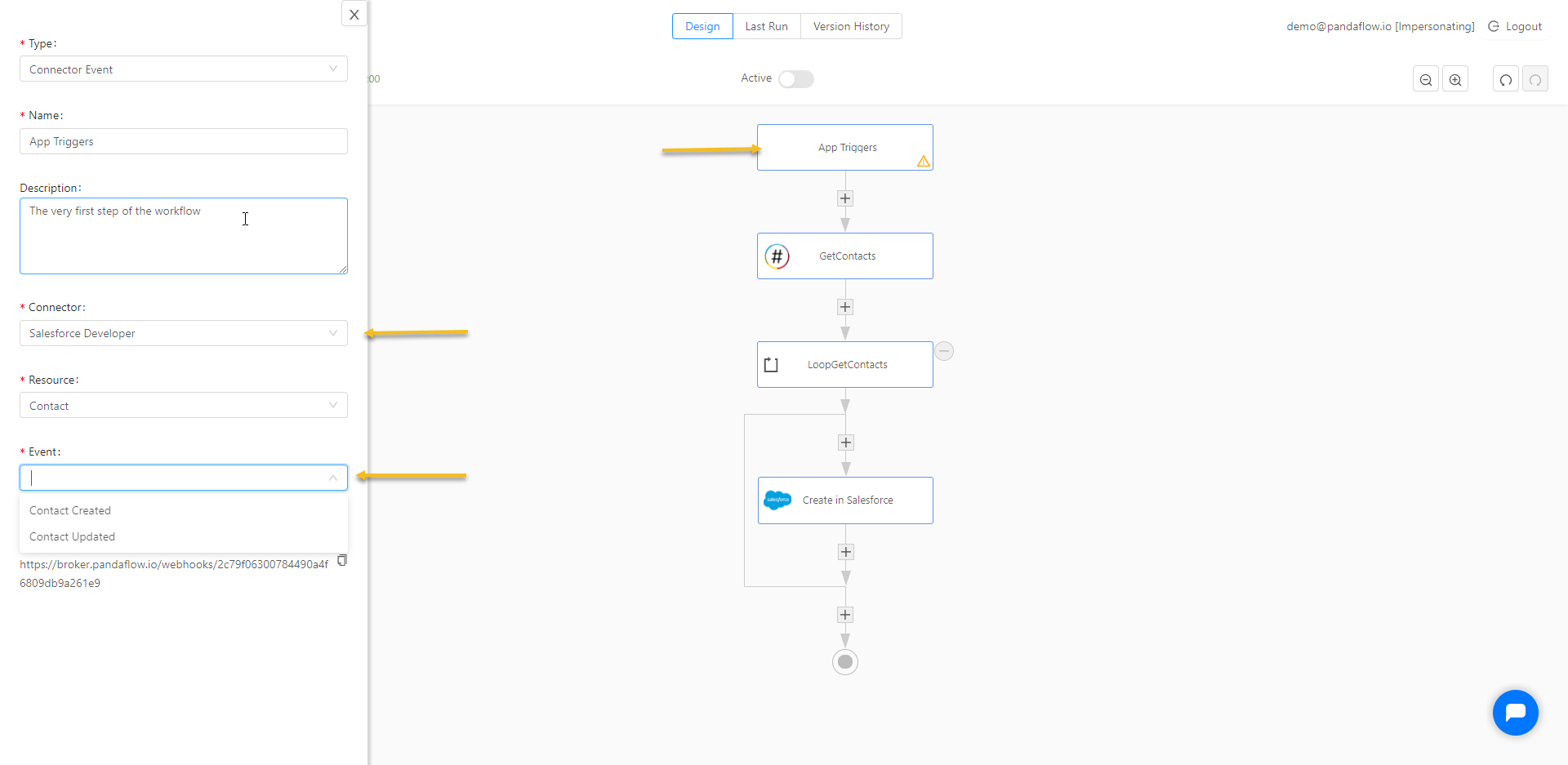Viewport: 1568px width, 765px height.
Task: Switch to the Last Run tab
Action: [x=766, y=26]
